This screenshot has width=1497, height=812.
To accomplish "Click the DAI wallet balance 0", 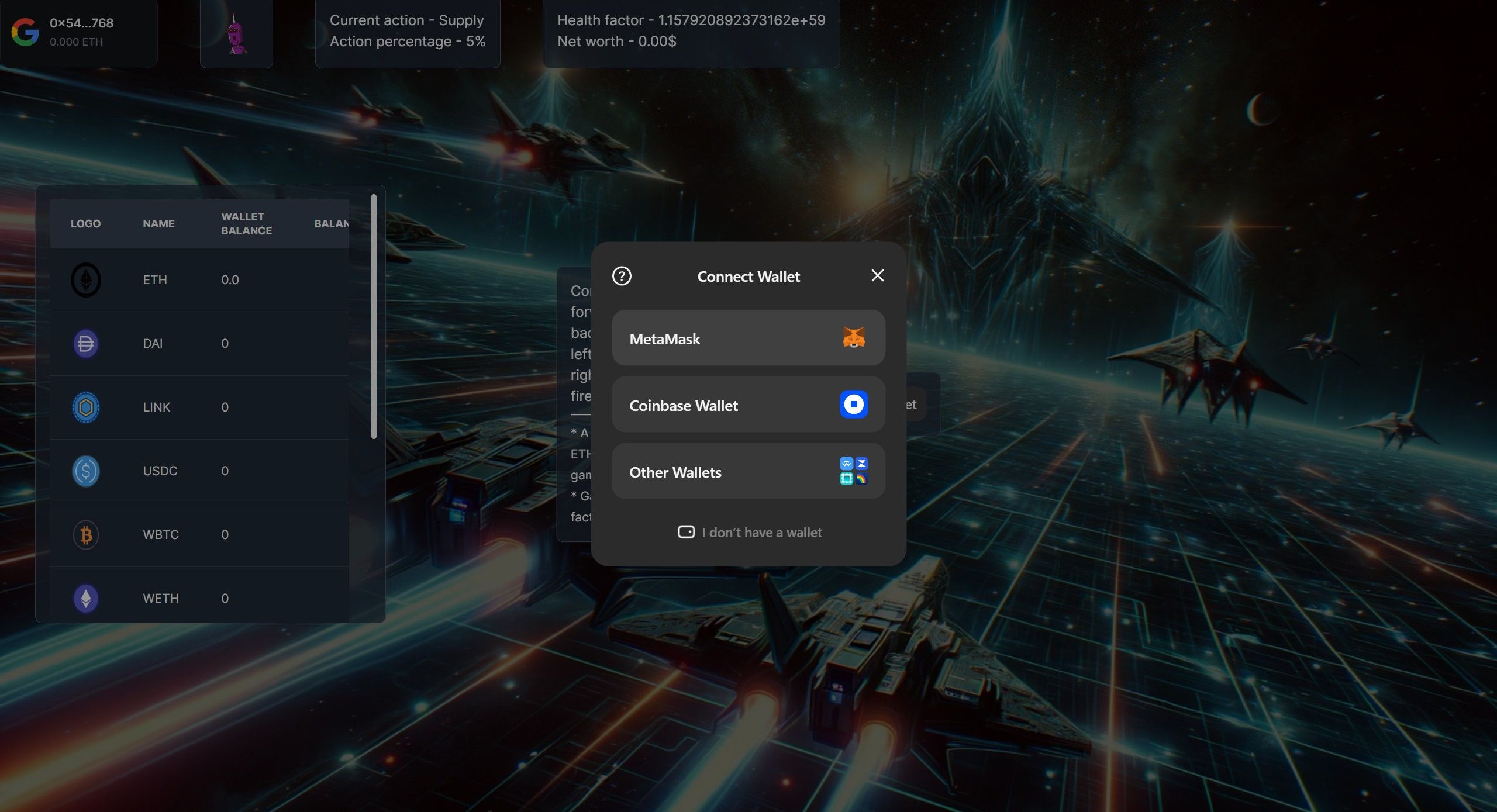I will coord(225,344).
